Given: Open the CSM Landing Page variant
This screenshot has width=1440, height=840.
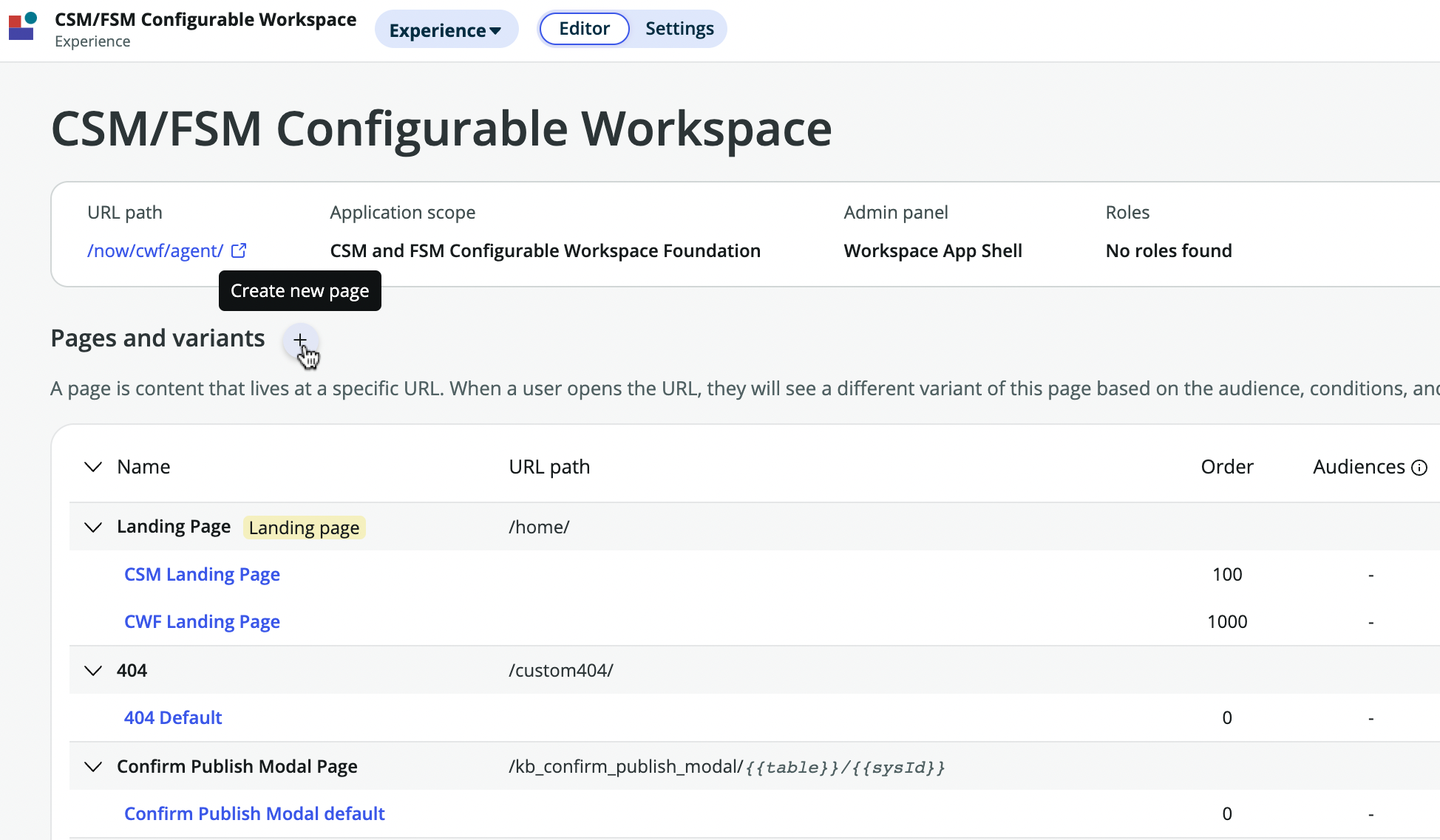Looking at the screenshot, I should pyautogui.click(x=202, y=574).
